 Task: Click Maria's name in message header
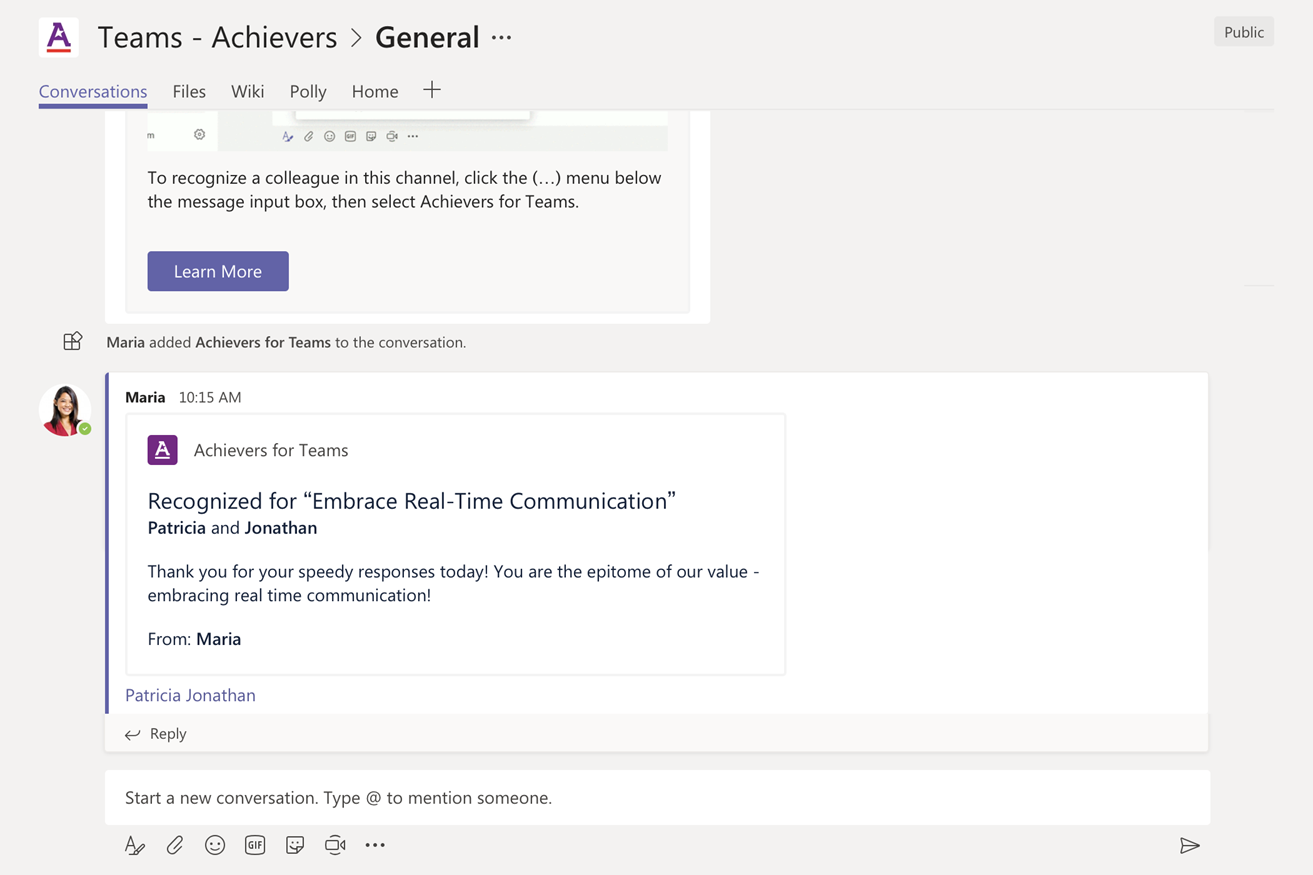click(145, 397)
